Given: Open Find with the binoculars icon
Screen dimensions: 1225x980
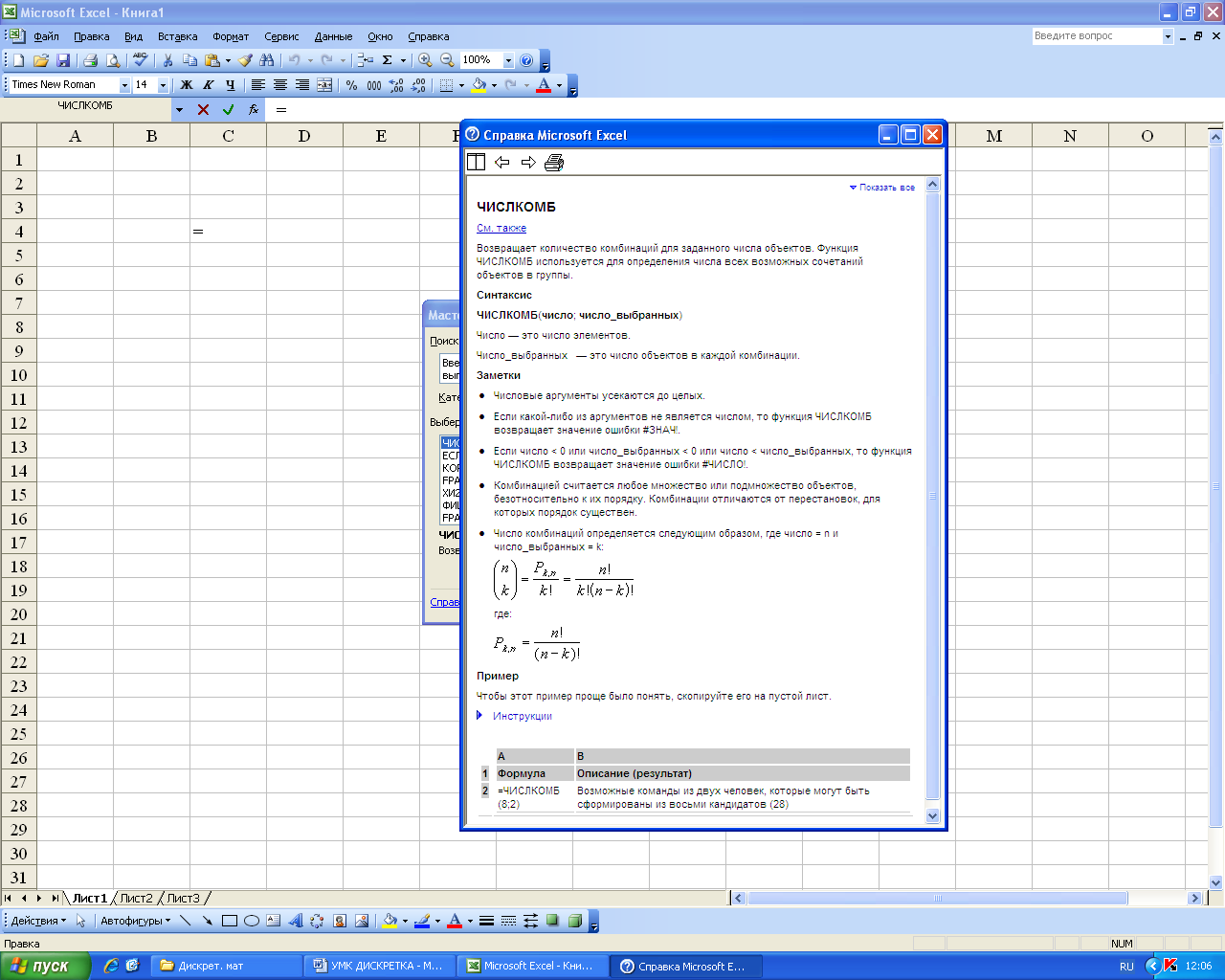Looking at the screenshot, I should [x=267, y=60].
